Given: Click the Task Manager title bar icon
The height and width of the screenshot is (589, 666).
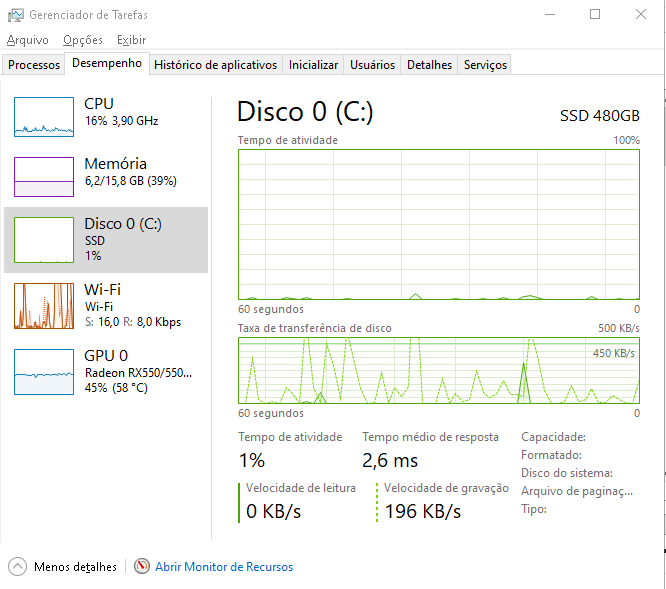Looking at the screenshot, I should tap(16, 15).
